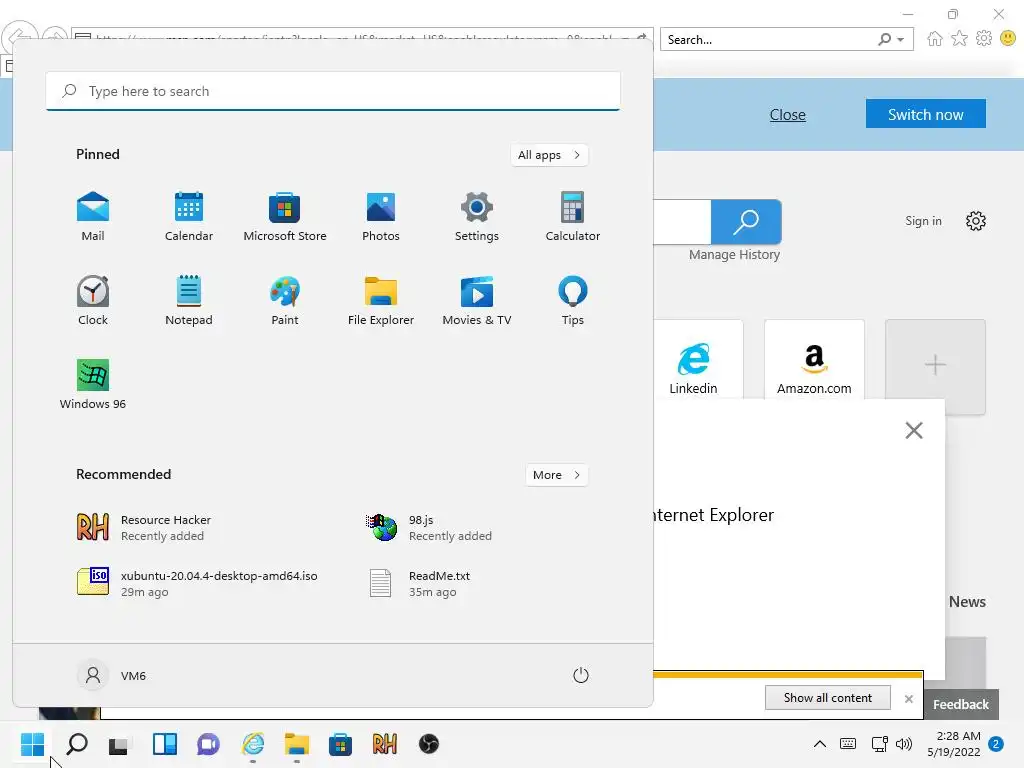Go to the Internet Explorer Home icon
1024x768 pixels.
coord(935,39)
